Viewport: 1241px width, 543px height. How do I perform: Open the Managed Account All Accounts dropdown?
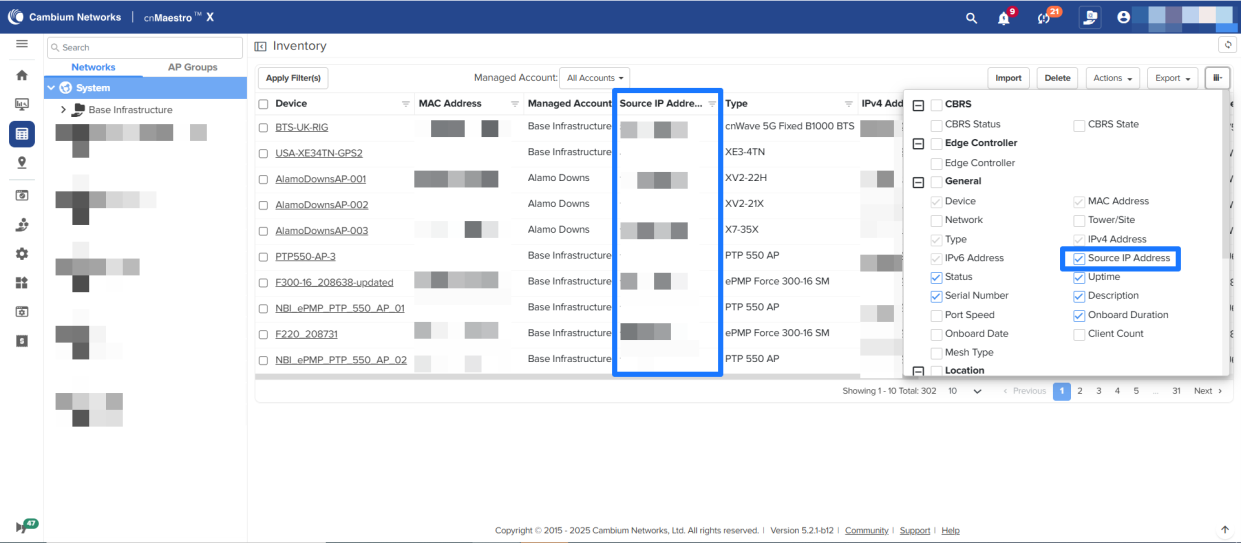click(596, 77)
